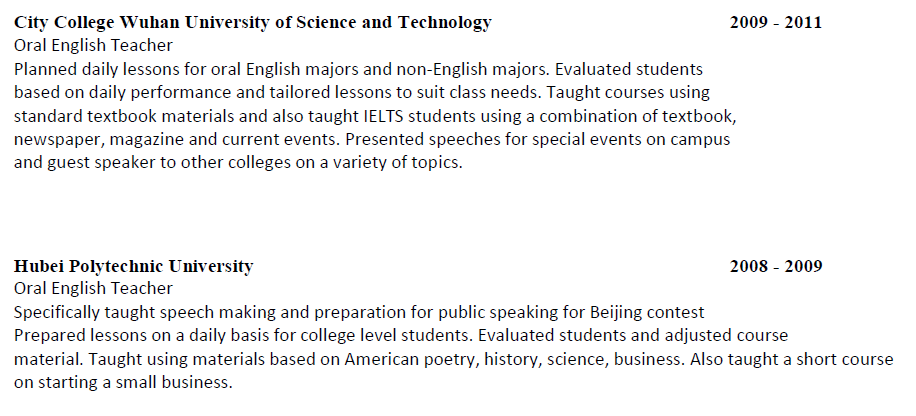The width and height of the screenshot is (916, 416).
Task: Click the line starting "standard textbook materials"
Action: click(x=375, y=115)
